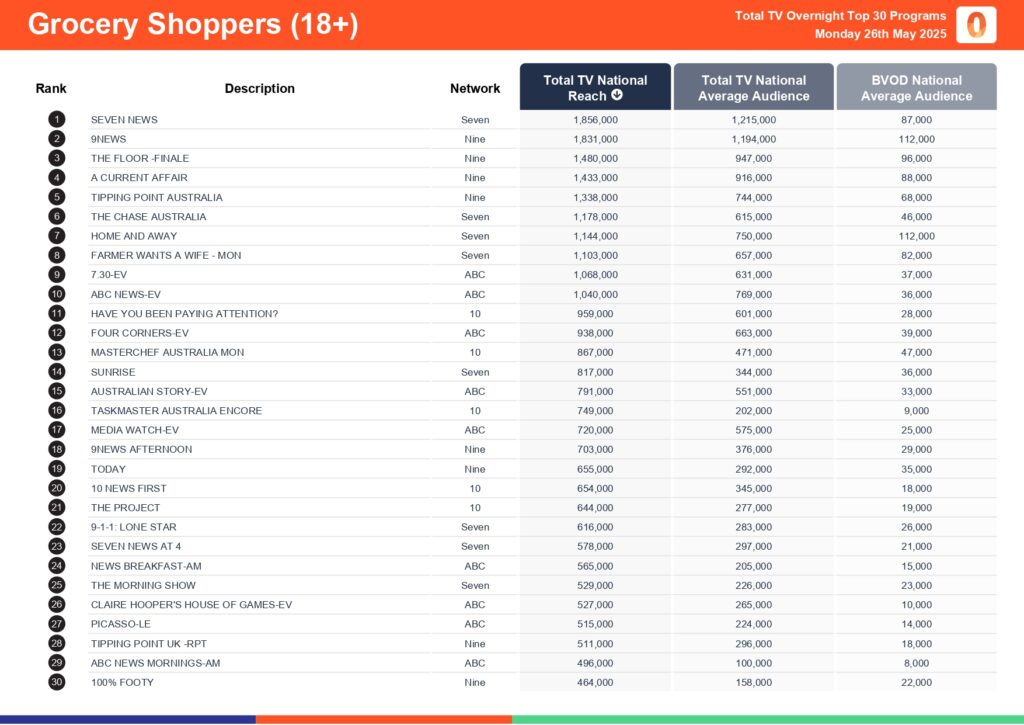The image size is (1024, 725).
Task: Select the FARMER WANTS A WIFE - MON entry
Action: (166, 255)
